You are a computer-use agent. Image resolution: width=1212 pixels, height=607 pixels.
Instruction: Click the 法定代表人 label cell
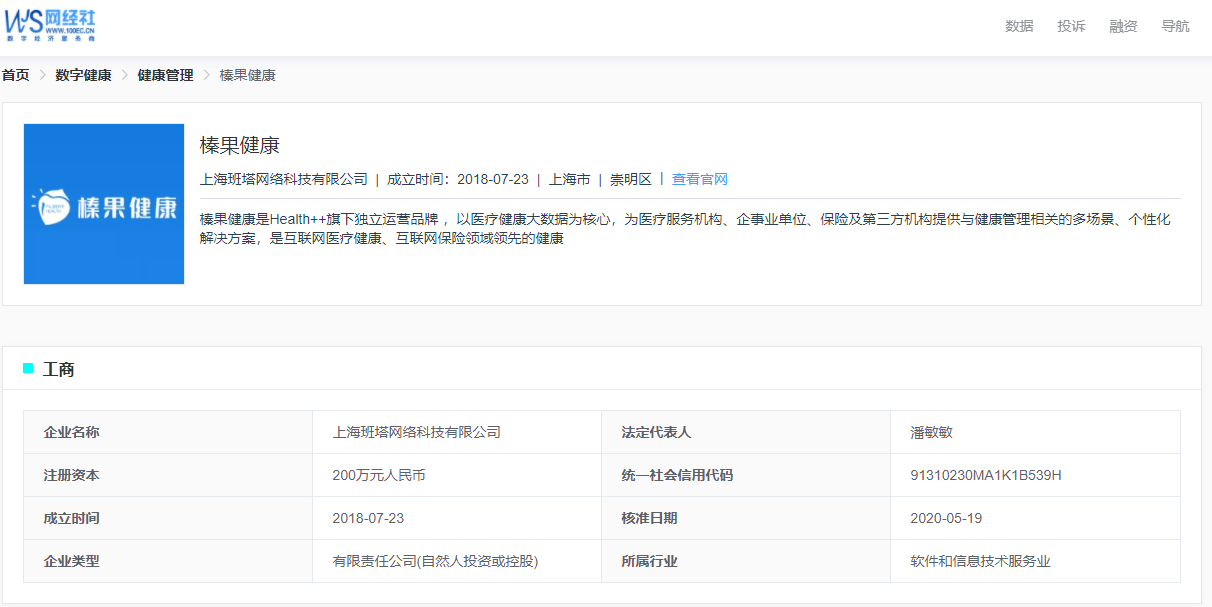[x=746, y=432]
